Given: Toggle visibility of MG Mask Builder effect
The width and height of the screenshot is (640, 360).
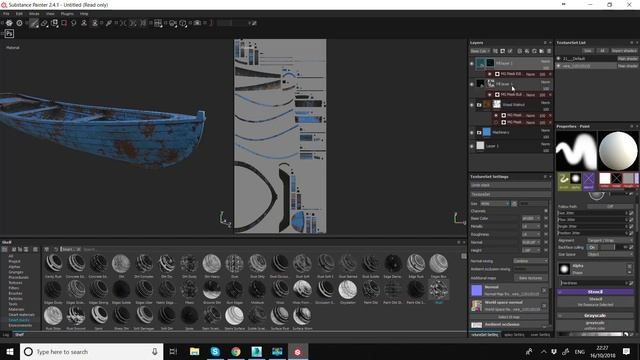Looking at the screenshot, I should point(489,94).
